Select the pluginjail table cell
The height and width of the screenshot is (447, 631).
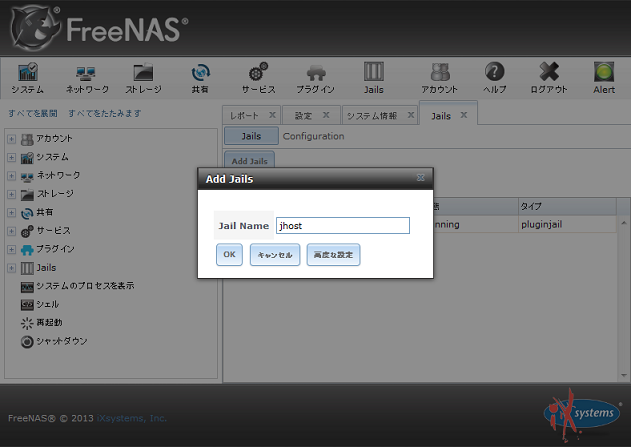pos(567,225)
